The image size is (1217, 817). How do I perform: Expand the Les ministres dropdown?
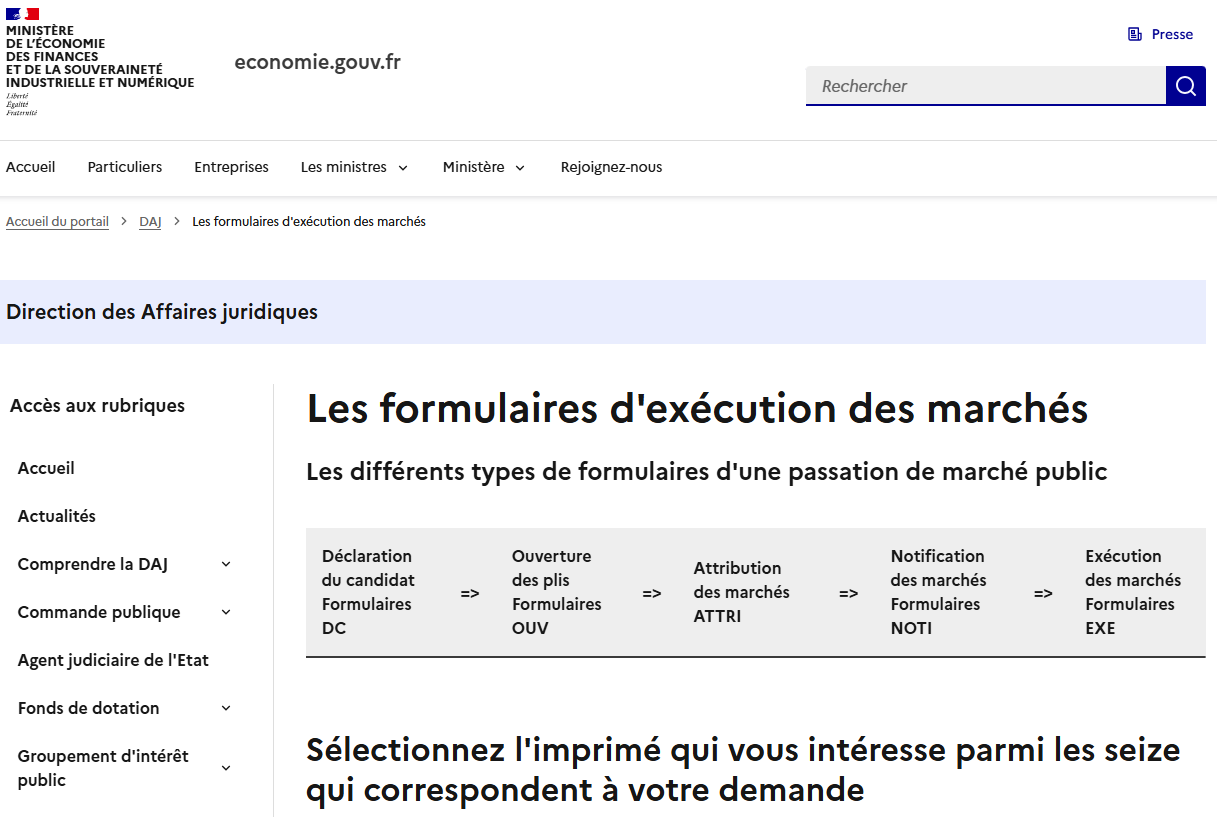click(x=354, y=167)
